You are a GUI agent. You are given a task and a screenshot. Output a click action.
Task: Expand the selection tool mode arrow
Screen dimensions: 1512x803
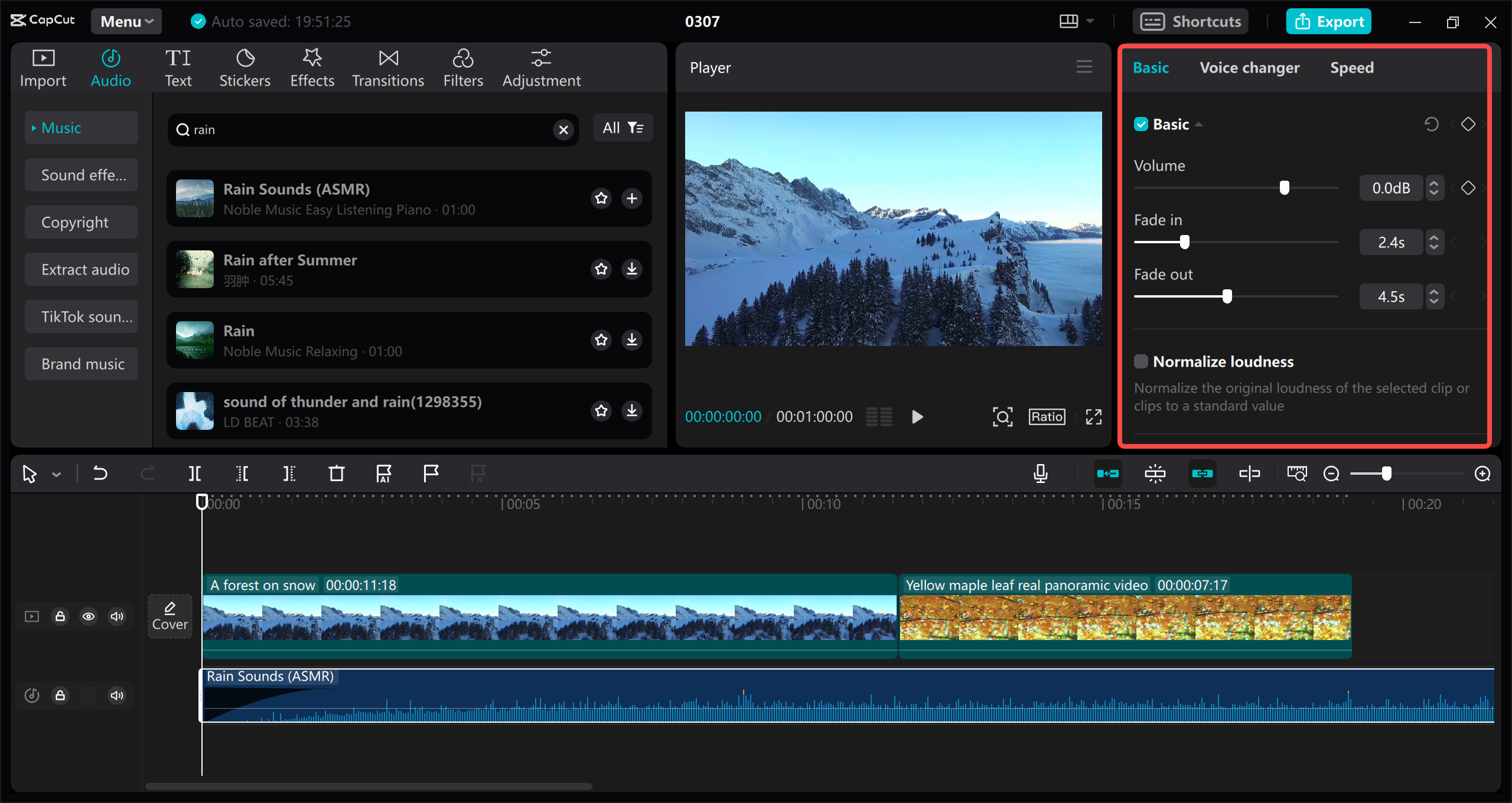point(57,474)
